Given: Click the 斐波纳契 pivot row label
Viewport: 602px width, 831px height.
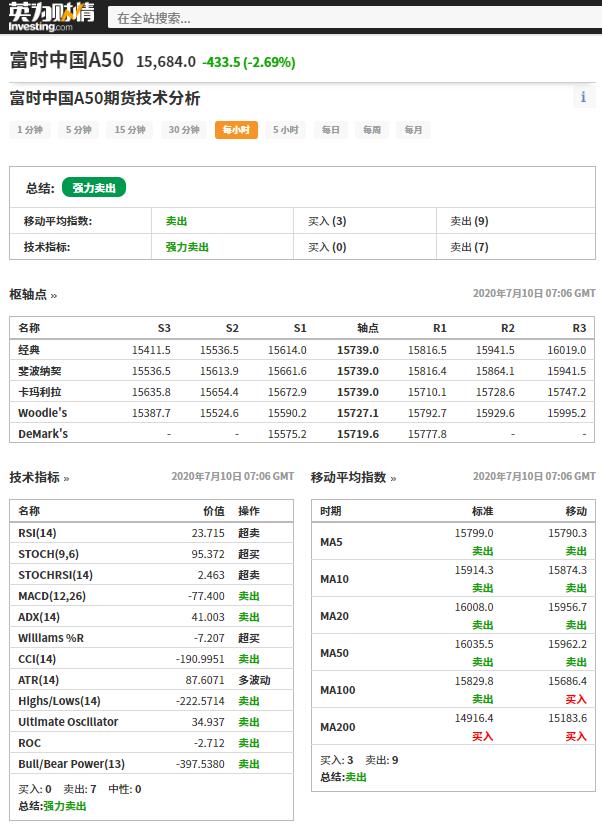Looking at the screenshot, I should 40,371.
